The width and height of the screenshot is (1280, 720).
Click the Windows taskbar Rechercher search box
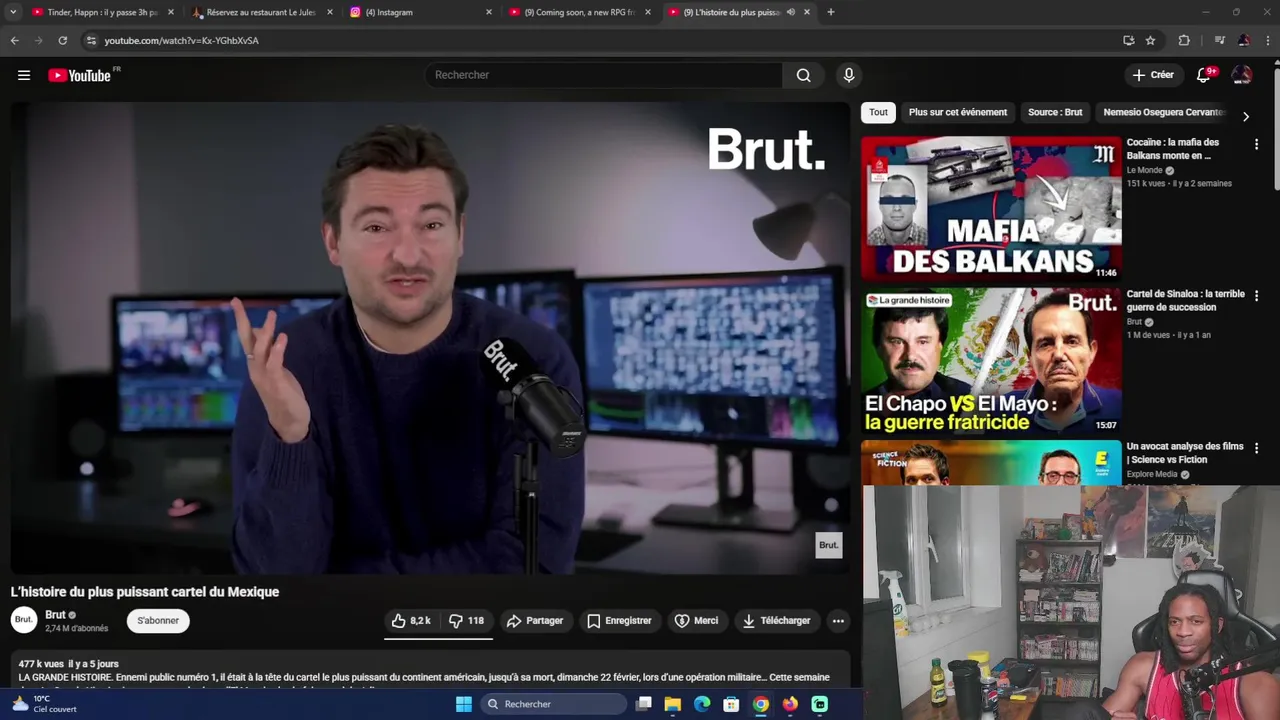pos(553,704)
